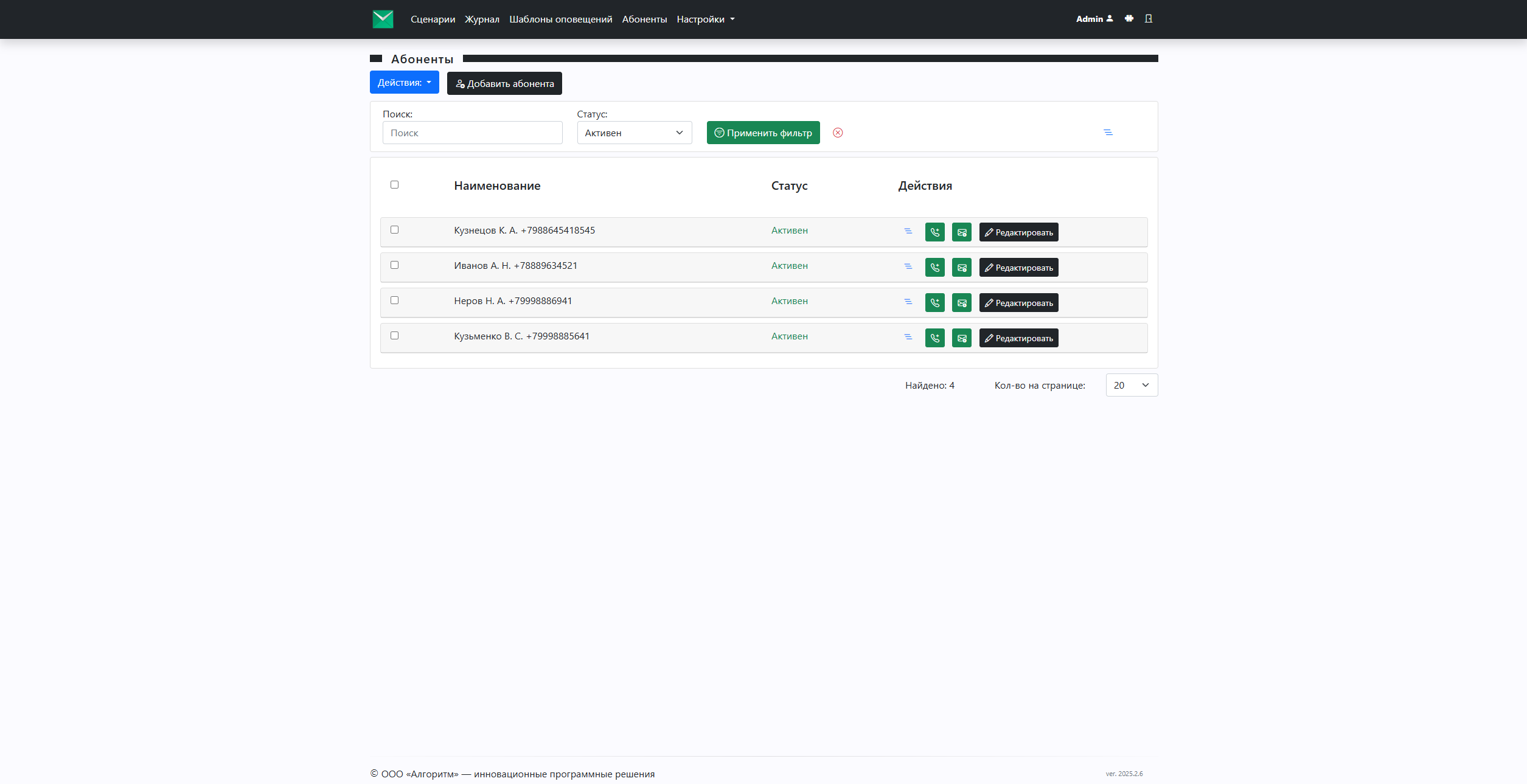Select text Кузьменко В. С. +79998885641
This screenshot has width=1527, height=784.
tap(521, 336)
